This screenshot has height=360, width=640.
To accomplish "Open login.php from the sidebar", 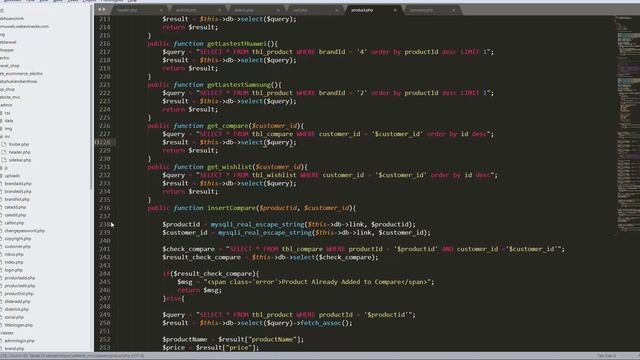I will click(x=13, y=270).
